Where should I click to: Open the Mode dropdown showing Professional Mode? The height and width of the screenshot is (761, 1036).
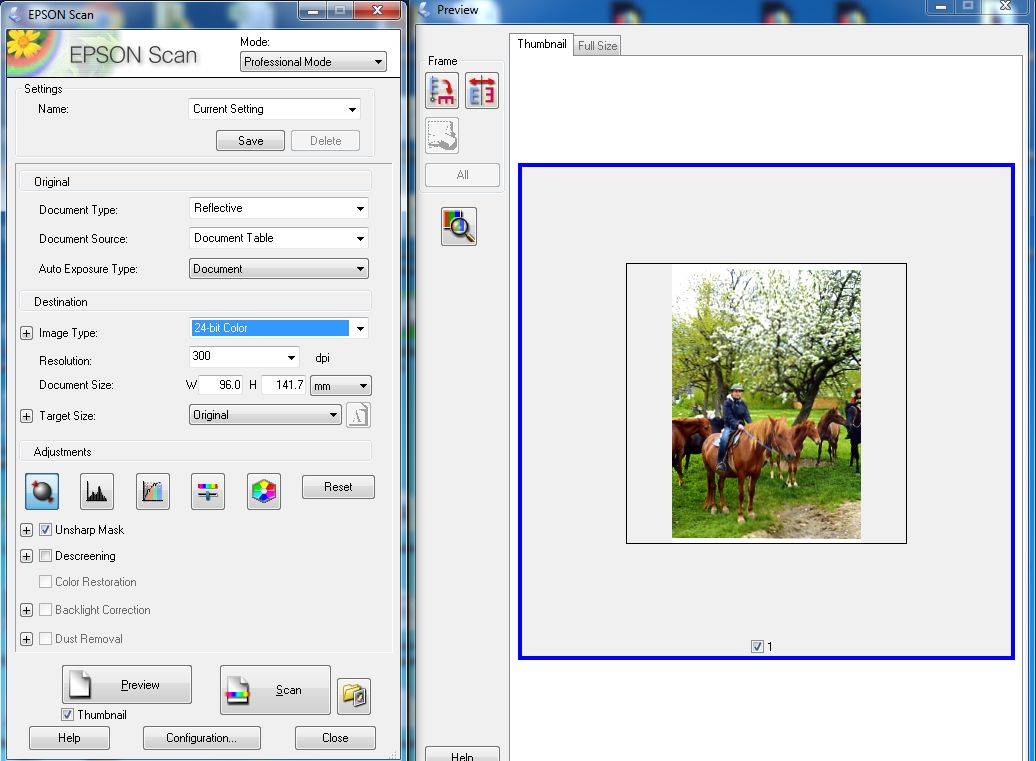click(313, 62)
